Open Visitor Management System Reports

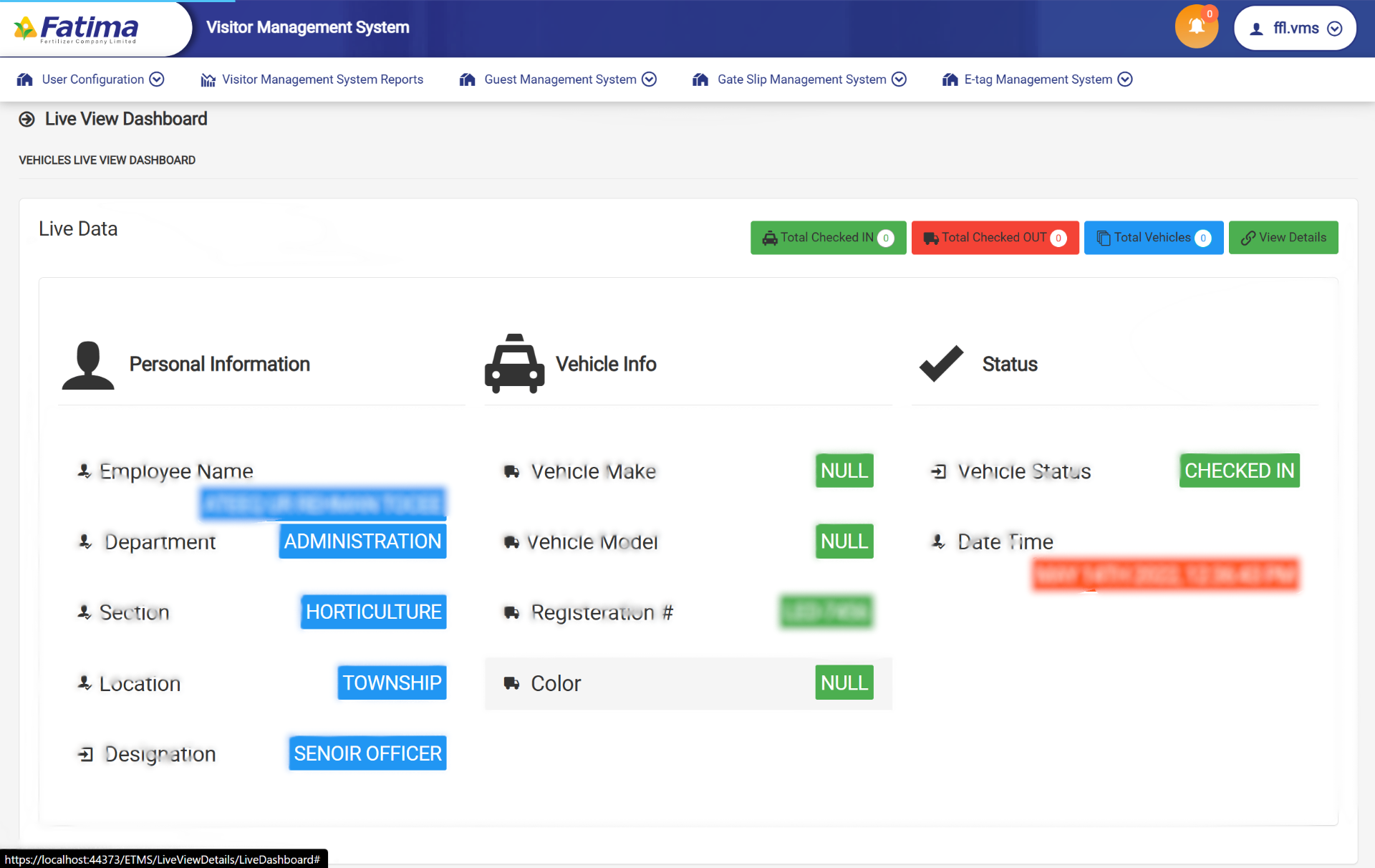tap(322, 79)
